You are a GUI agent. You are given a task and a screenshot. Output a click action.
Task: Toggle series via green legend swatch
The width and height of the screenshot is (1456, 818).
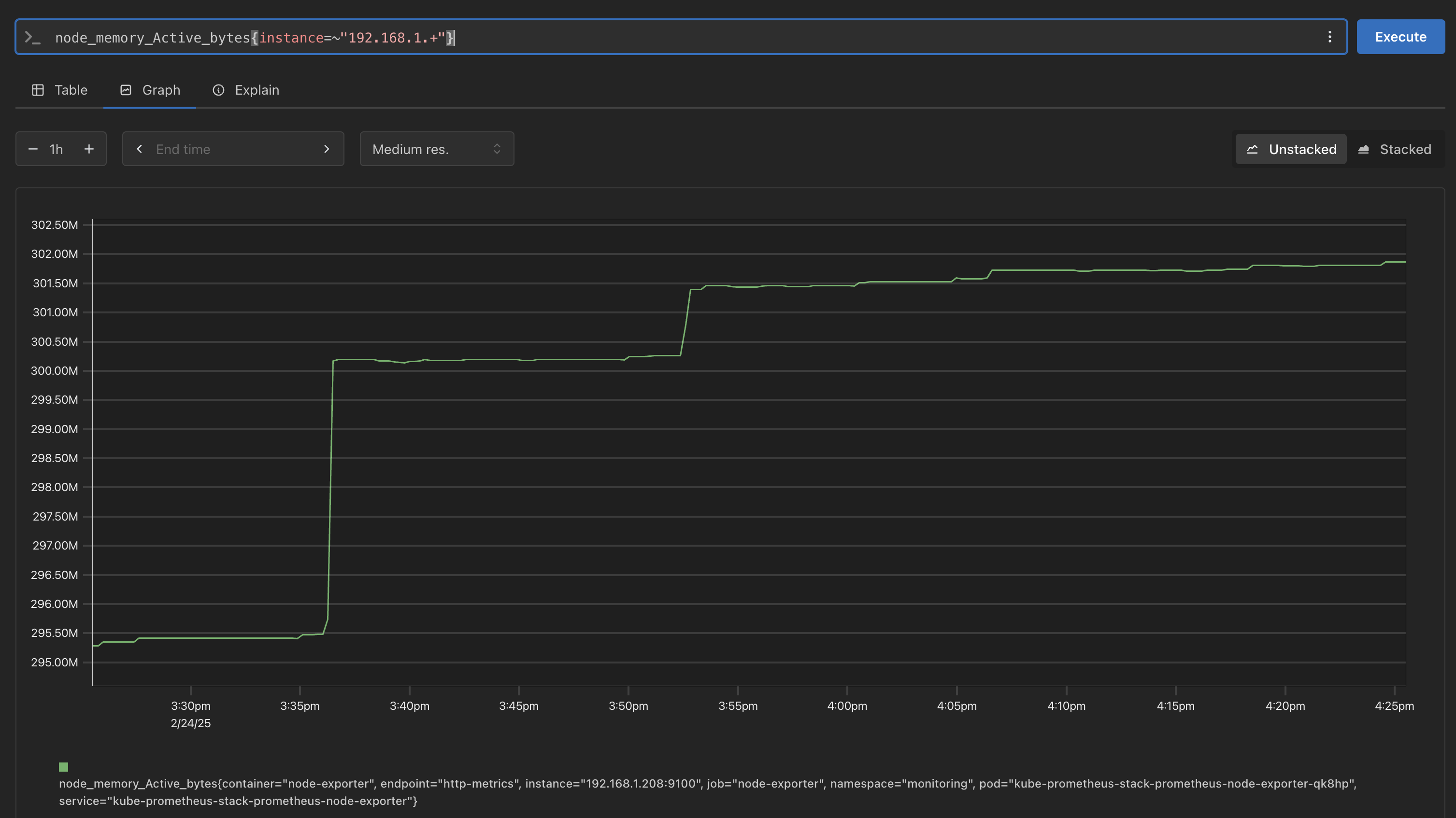pos(63,767)
